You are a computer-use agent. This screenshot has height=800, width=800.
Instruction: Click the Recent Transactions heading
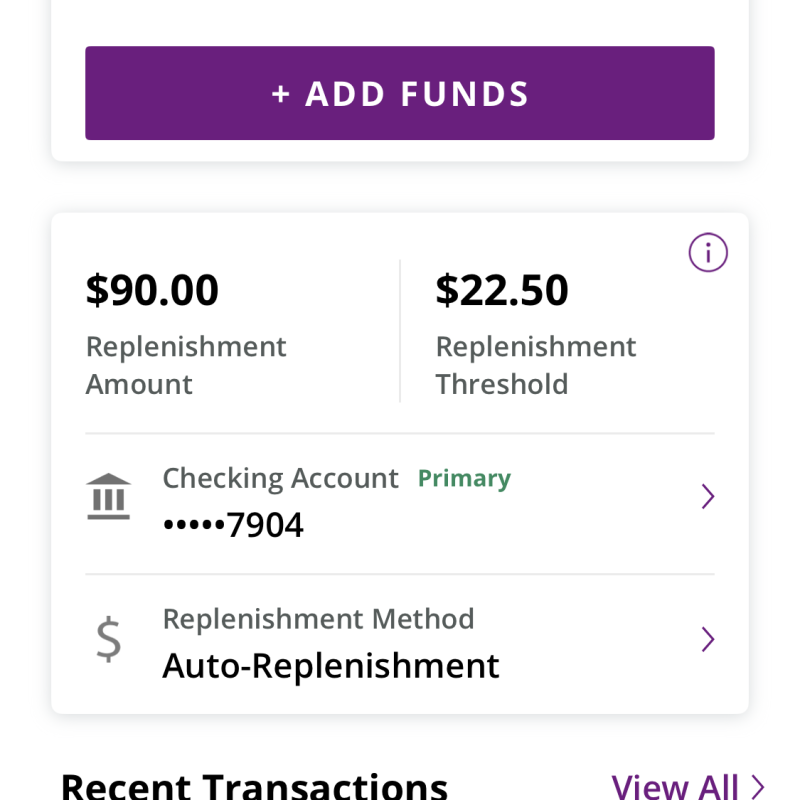pyautogui.click(x=254, y=787)
